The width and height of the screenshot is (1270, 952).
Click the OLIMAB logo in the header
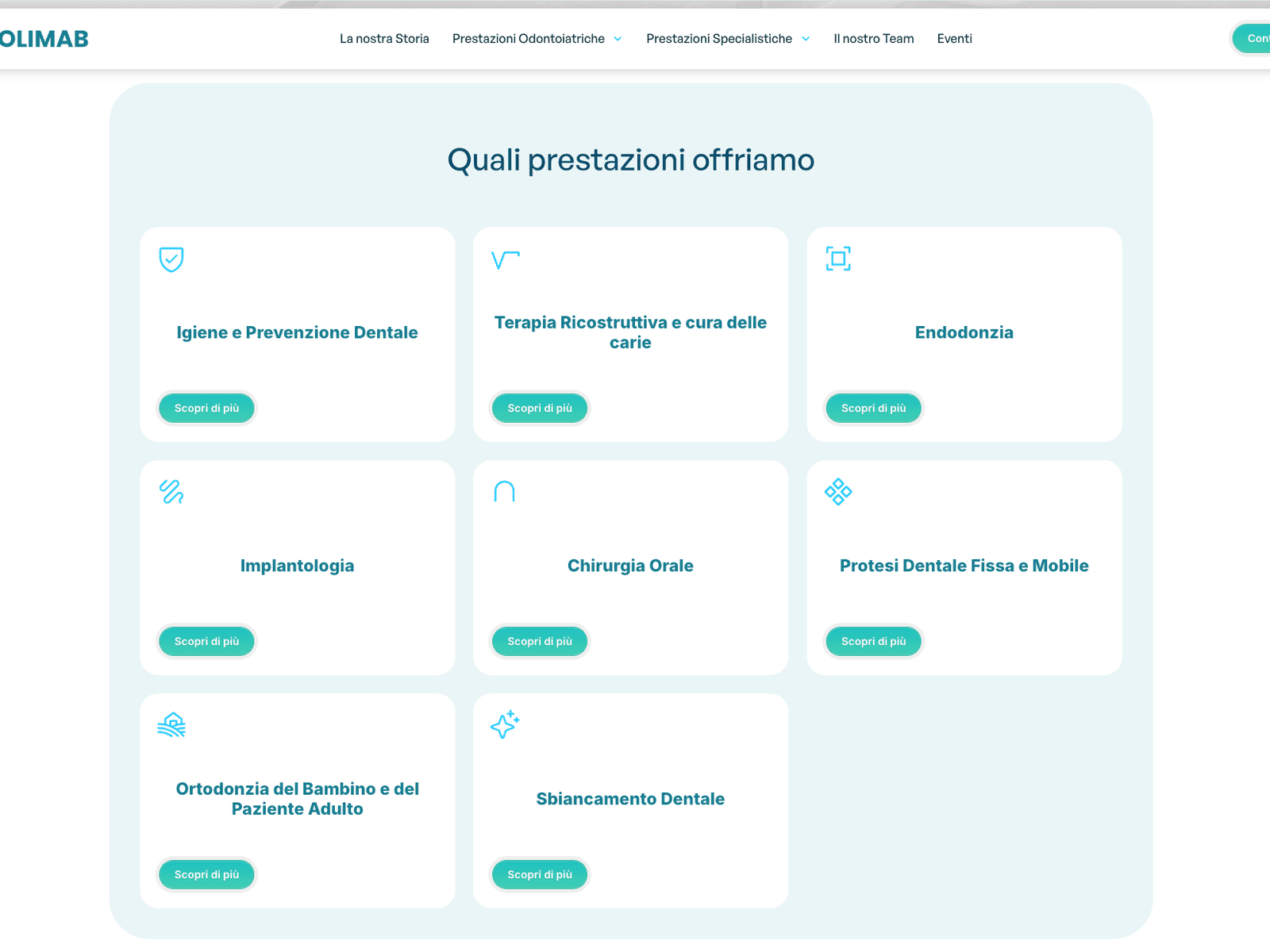click(x=44, y=39)
